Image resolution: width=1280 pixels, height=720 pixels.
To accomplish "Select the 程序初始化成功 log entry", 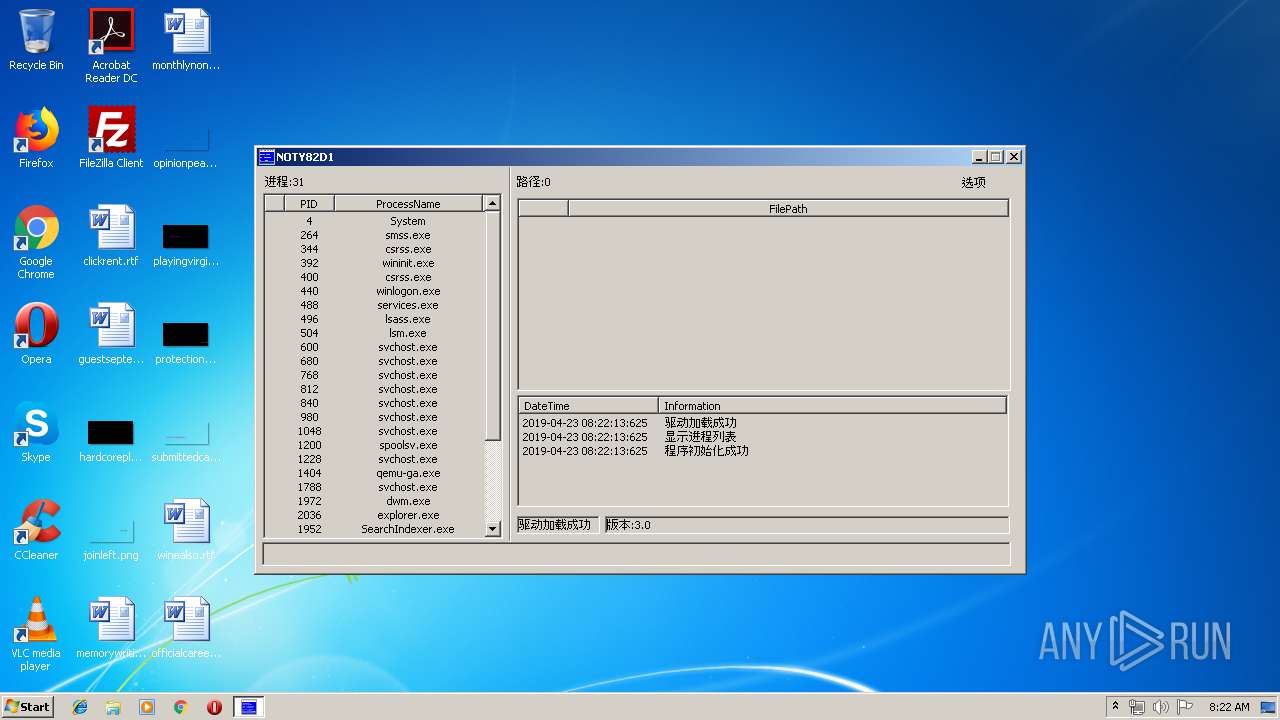I will coord(762,451).
